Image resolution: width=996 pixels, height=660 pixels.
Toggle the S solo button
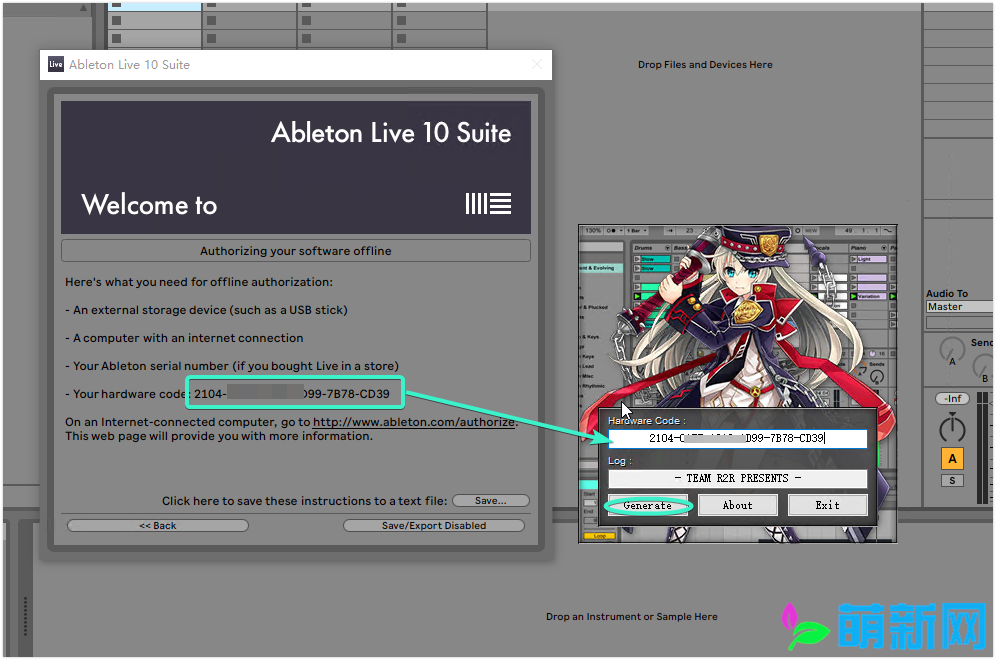point(952,481)
